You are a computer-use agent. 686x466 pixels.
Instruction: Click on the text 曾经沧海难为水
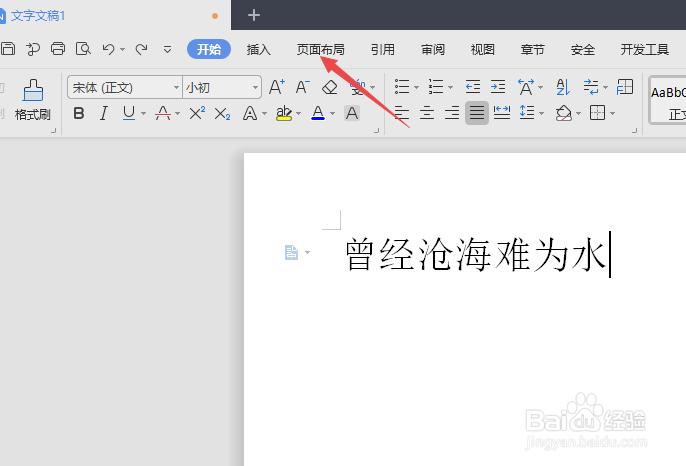476,255
